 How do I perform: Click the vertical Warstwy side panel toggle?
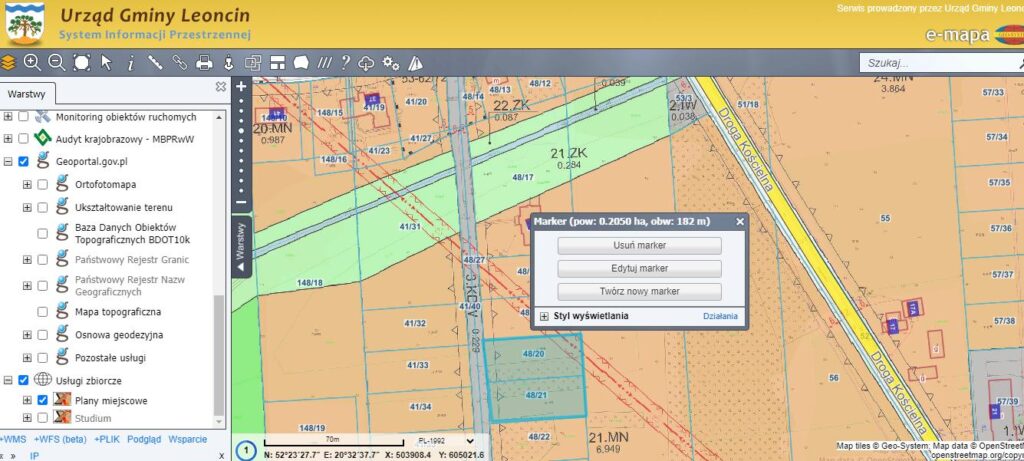tap(241, 247)
